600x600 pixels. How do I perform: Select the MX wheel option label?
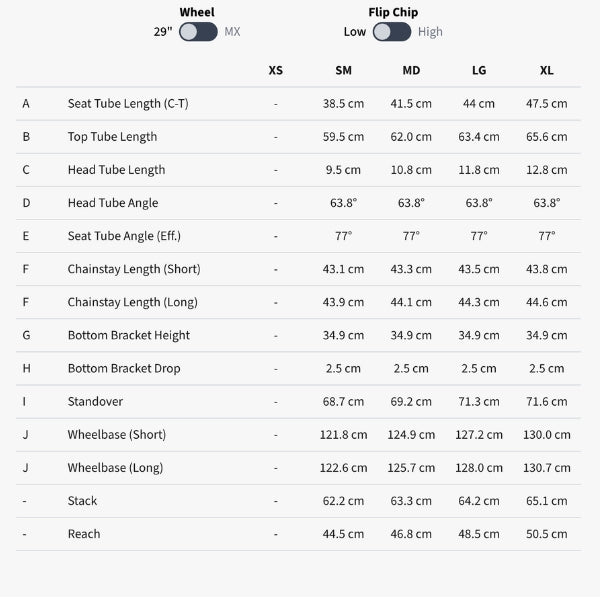pyautogui.click(x=232, y=32)
